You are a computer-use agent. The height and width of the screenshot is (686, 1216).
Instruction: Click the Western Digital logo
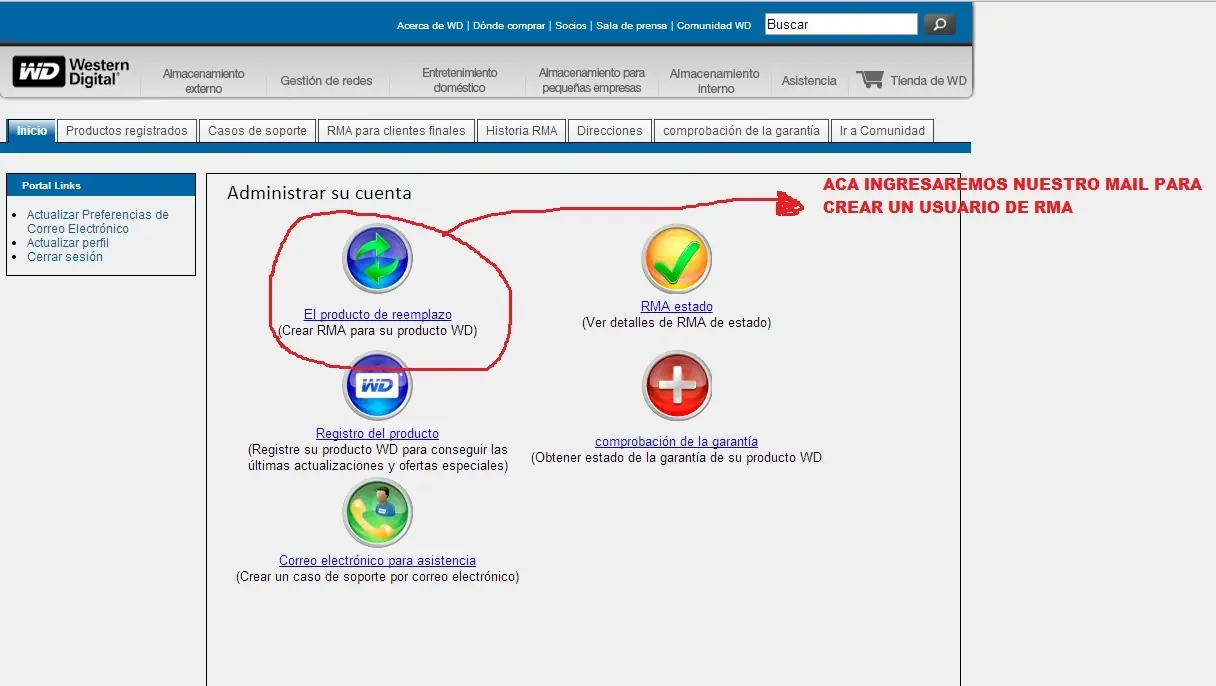tap(71, 72)
